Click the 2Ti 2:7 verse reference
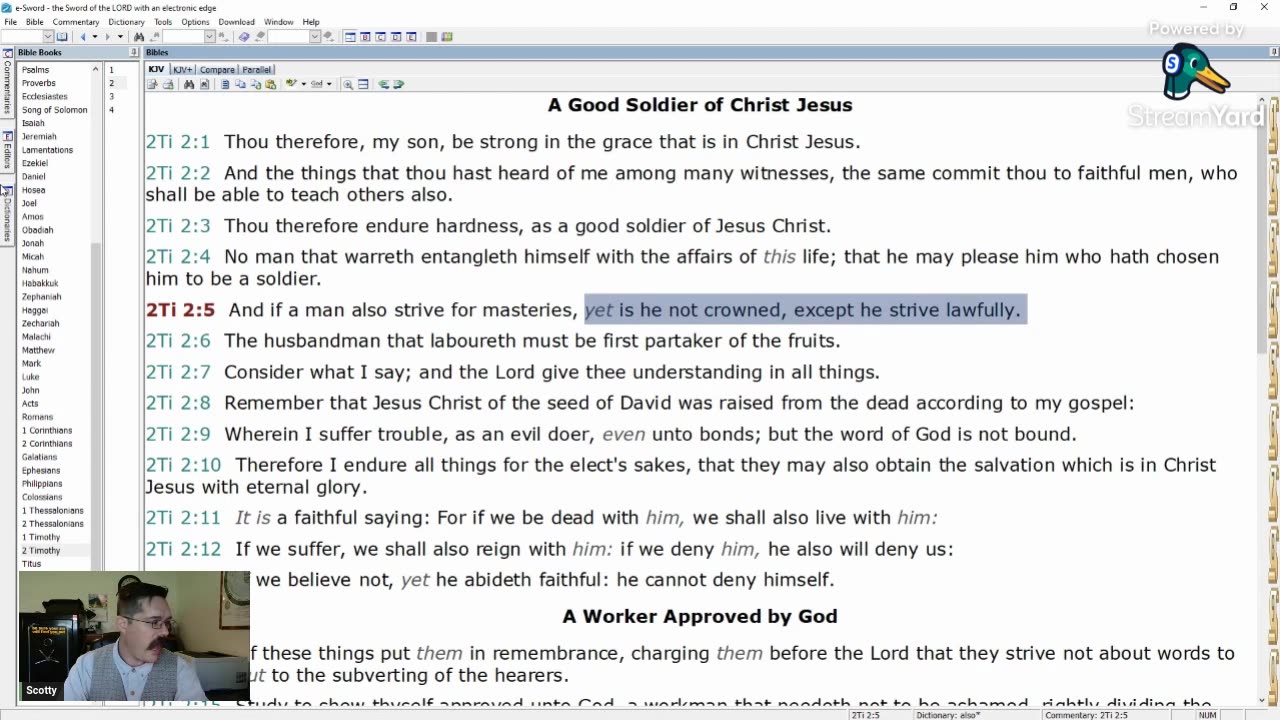Viewport: 1280px width, 720px height. coord(178,372)
